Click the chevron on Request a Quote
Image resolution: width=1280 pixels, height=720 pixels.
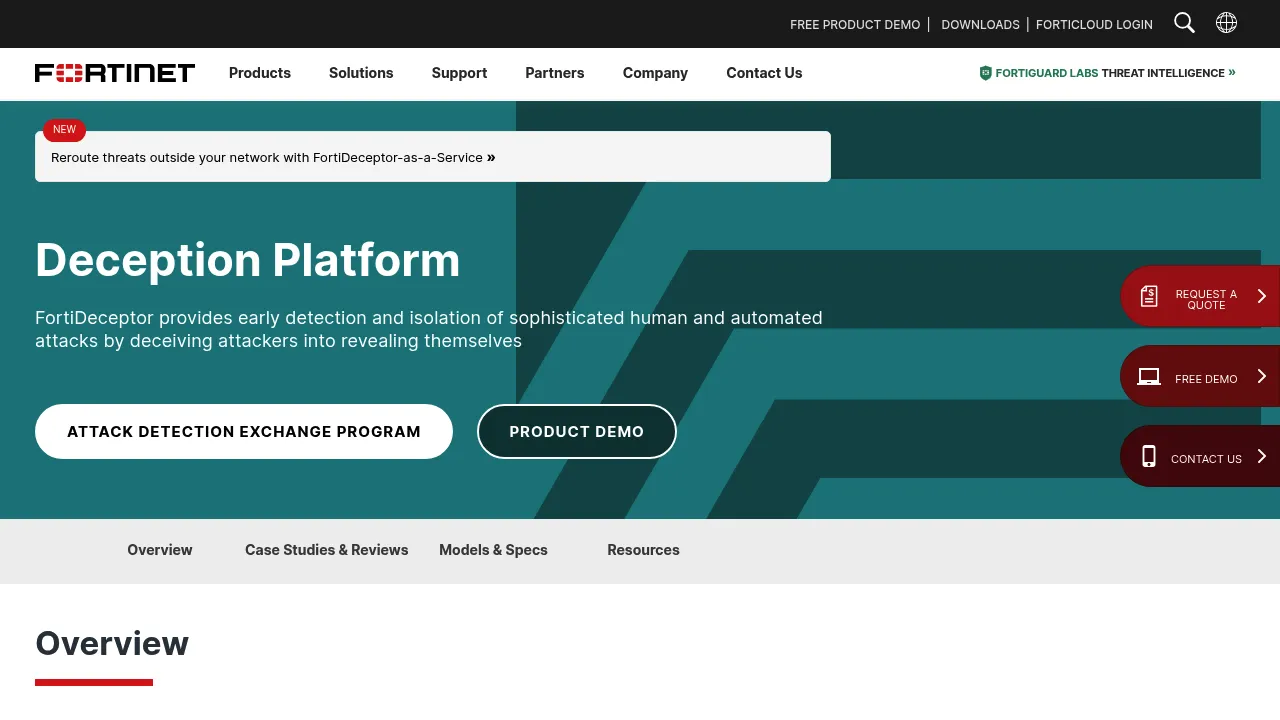pyautogui.click(x=1262, y=296)
